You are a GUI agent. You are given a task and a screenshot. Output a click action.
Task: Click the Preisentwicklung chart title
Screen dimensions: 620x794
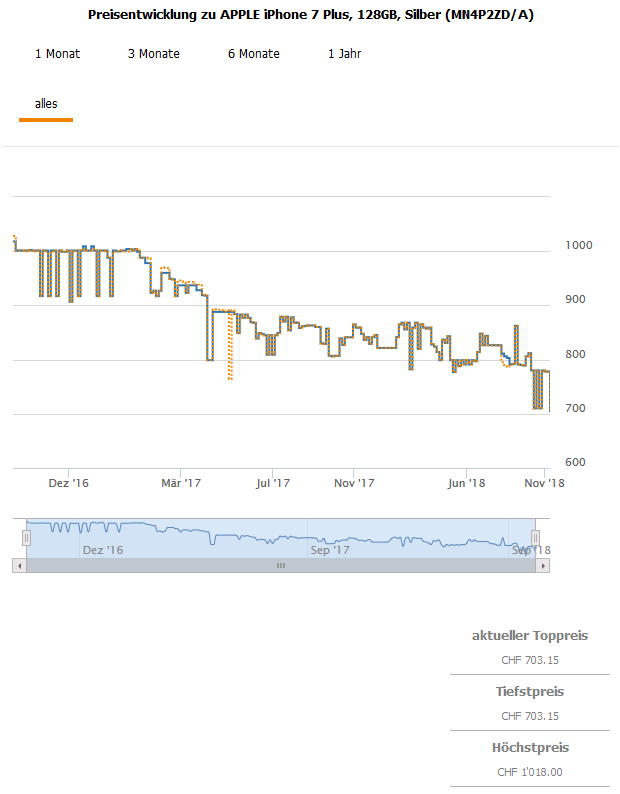click(310, 15)
